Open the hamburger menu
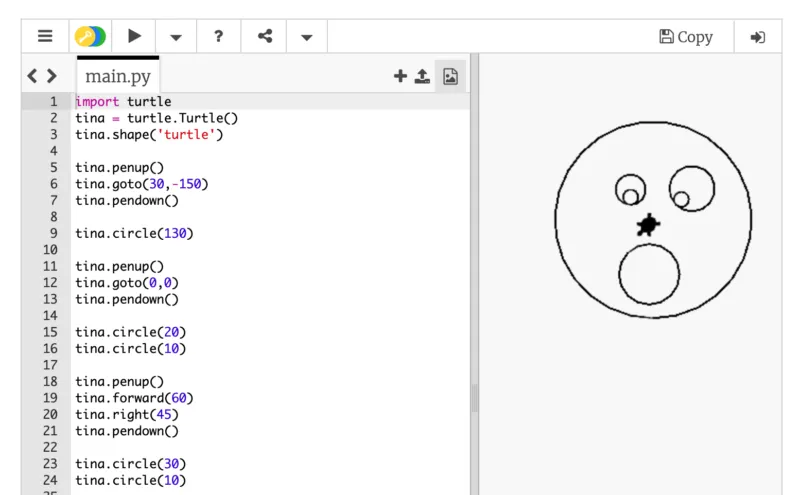 pos(45,37)
